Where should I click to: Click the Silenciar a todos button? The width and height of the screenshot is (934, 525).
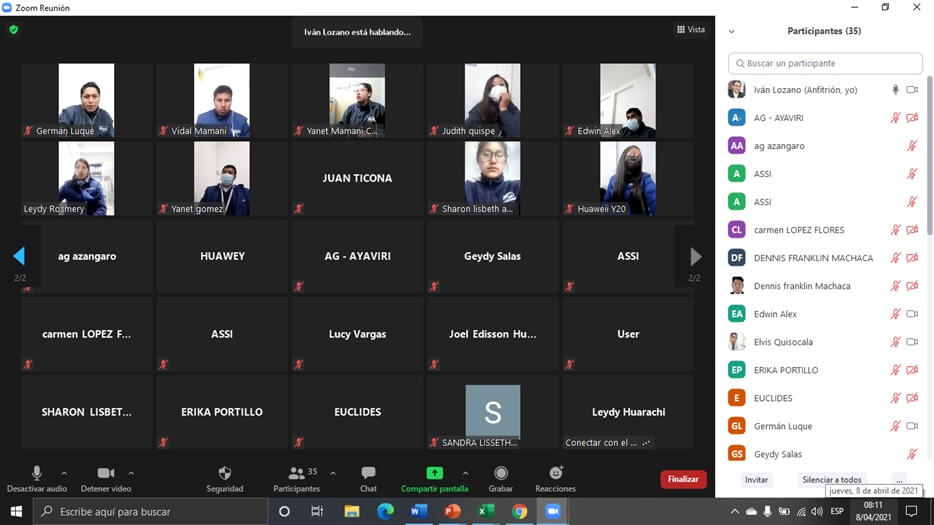832,480
